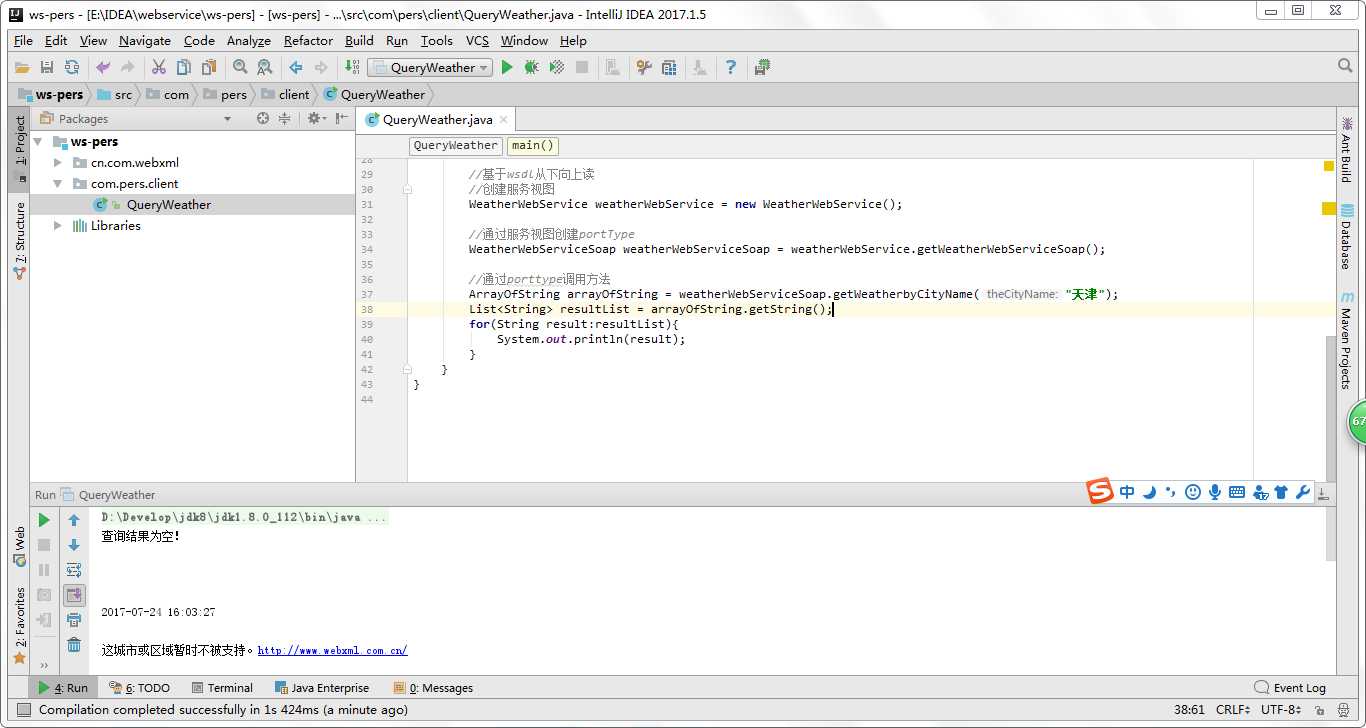Screen dimensions: 1366x728
Task: Switch to the Terminal tool tab
Action: (x=221, y=688)
